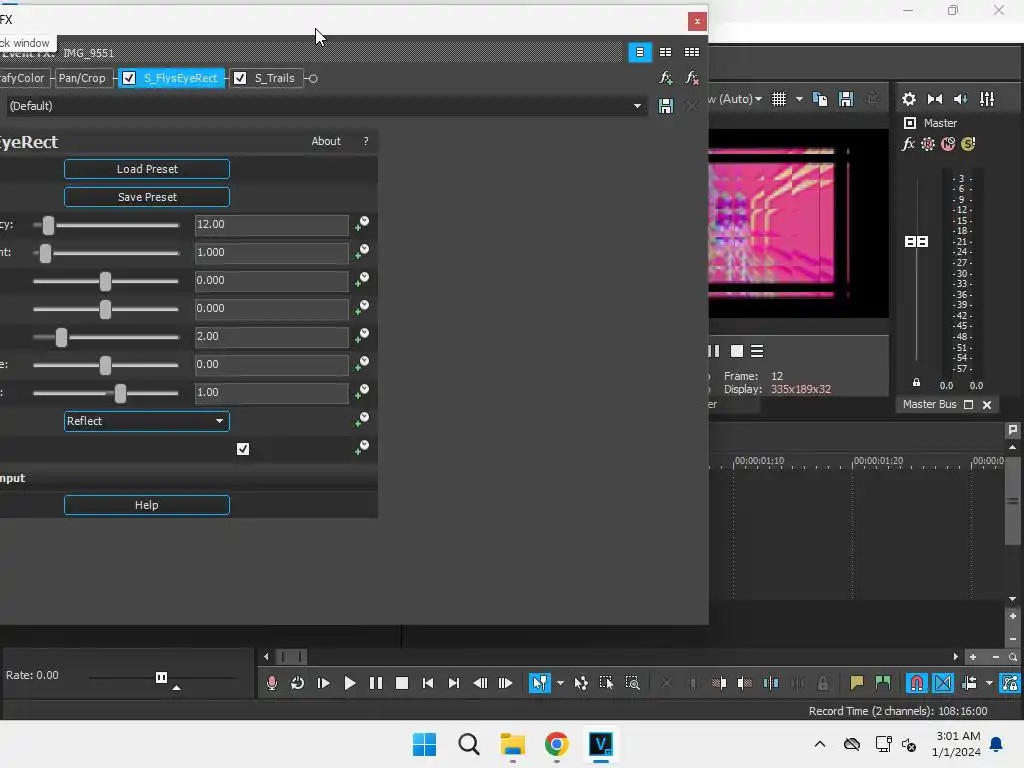Open the Reflect mode dropdown
1024x768 pixels.
(x=147, y=421)
